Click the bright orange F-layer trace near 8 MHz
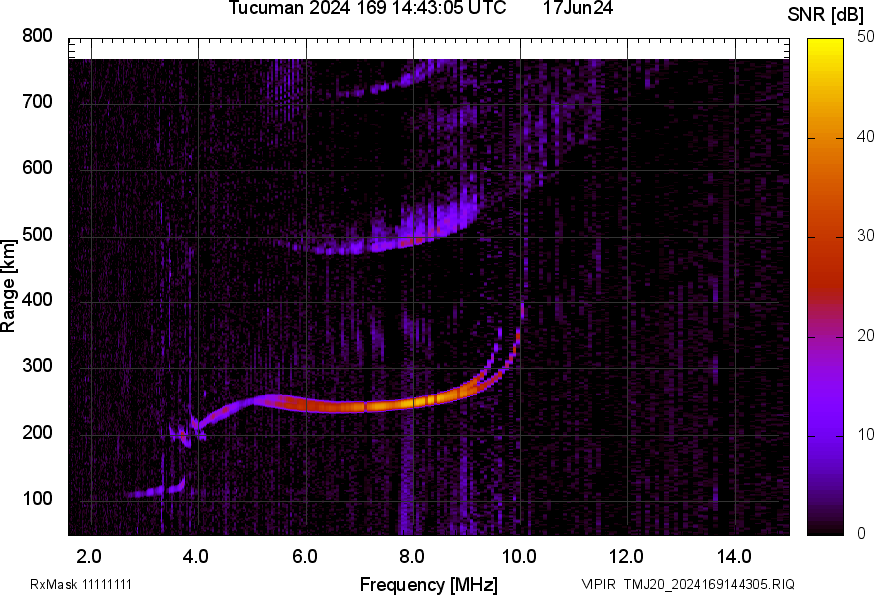The image size is (874, 595). (412, 403)
